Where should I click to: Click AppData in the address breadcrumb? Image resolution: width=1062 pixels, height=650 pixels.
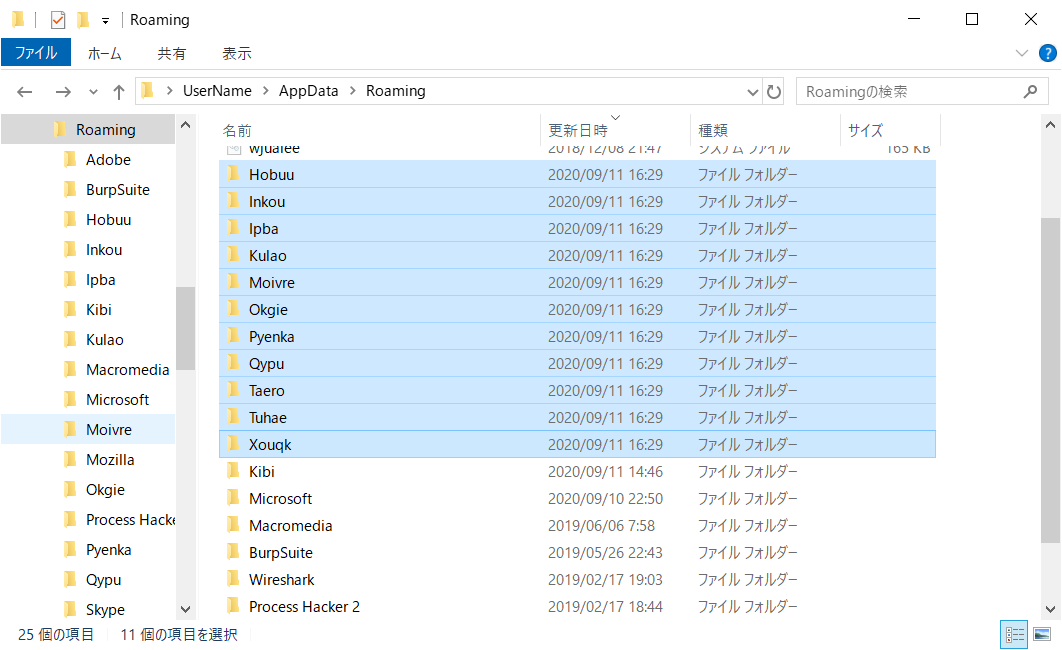coord(308,91)
